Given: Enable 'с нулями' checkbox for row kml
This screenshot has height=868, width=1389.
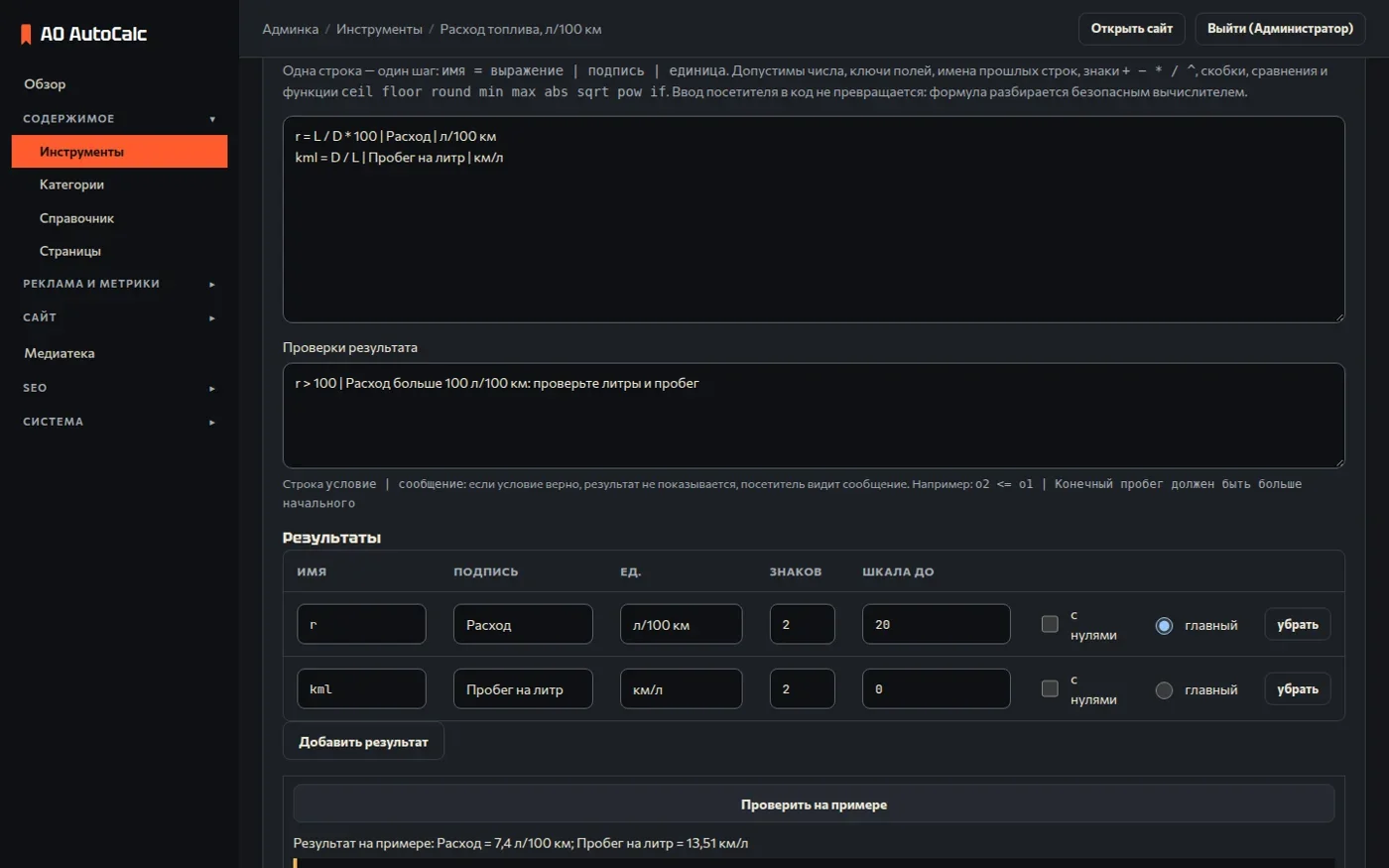Looking at the screenshot, I should click(x=1050, y=688).
